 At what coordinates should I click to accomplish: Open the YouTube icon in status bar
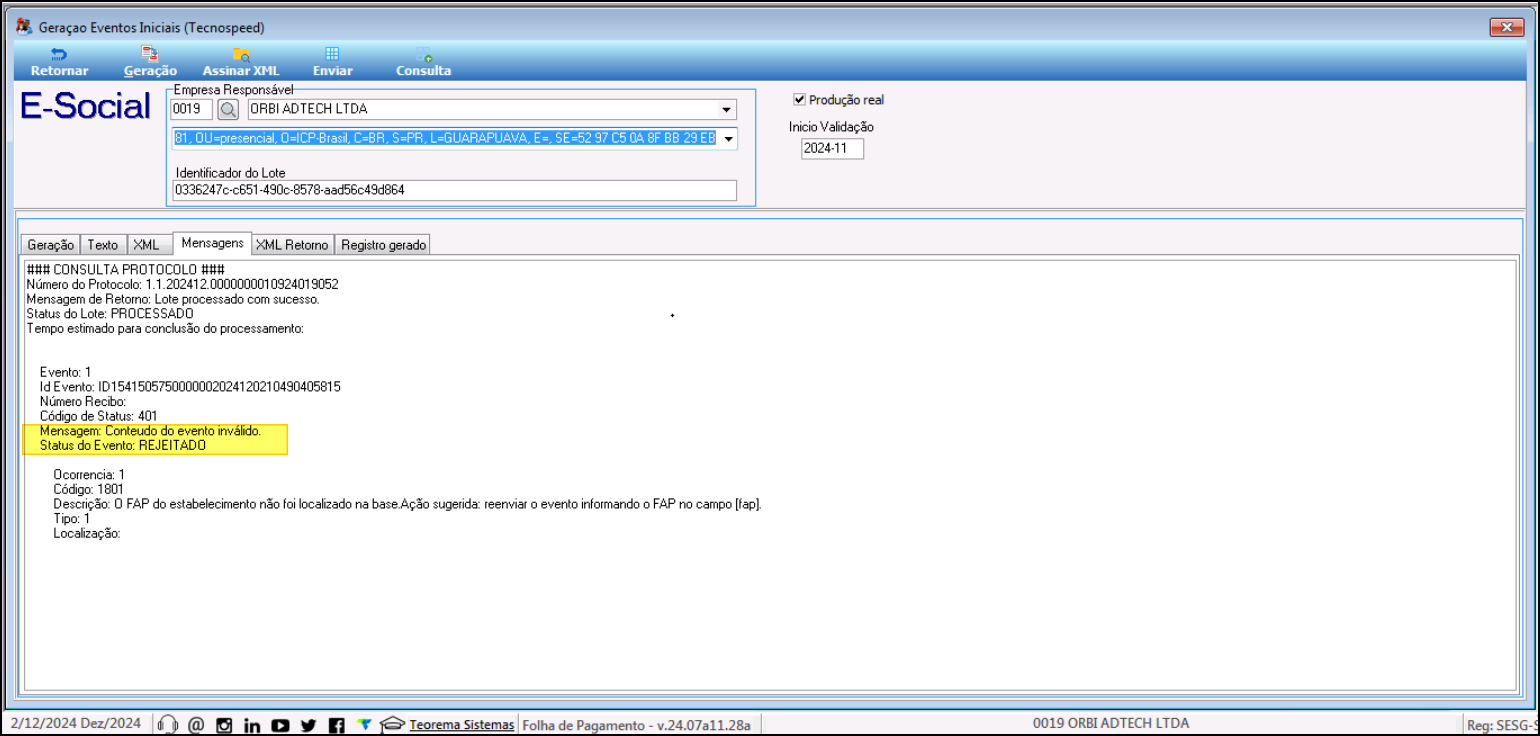(x=280, y=725)
